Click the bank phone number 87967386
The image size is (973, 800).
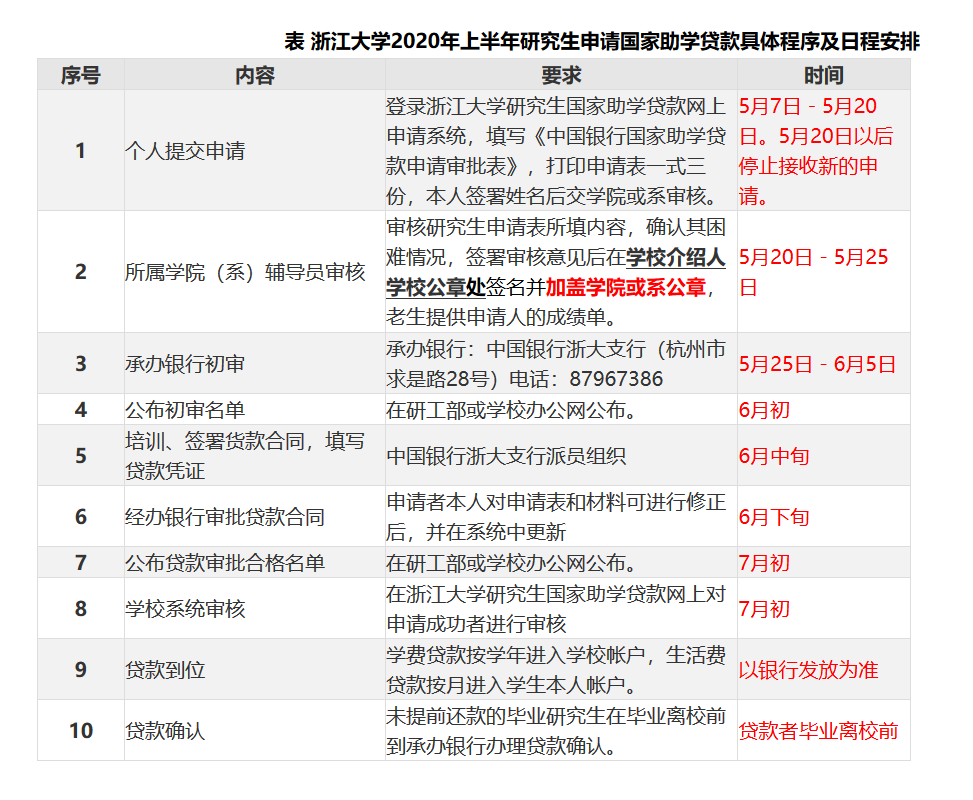[x=615, y=380]
